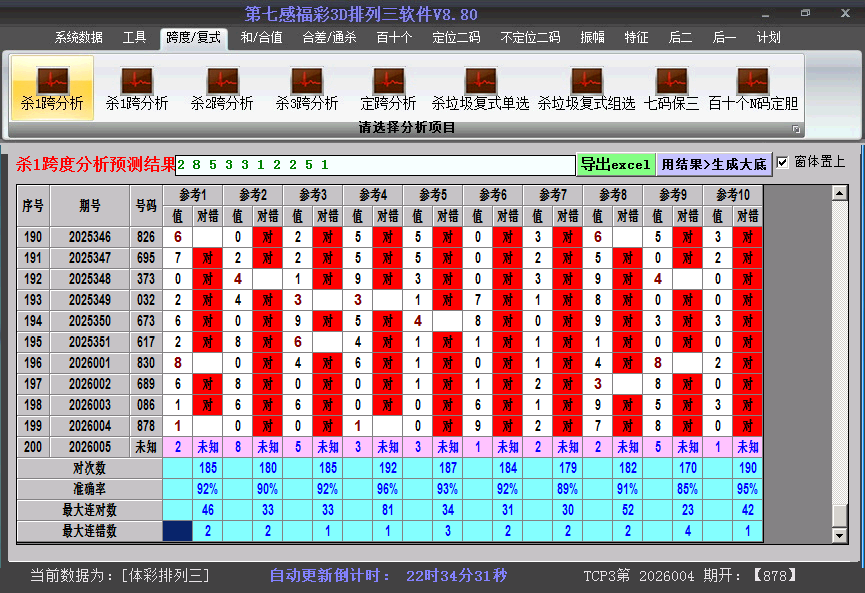Screen dimensions: 865x593
Task: Go to the 计划 tab
Action: tap(768, 38)
